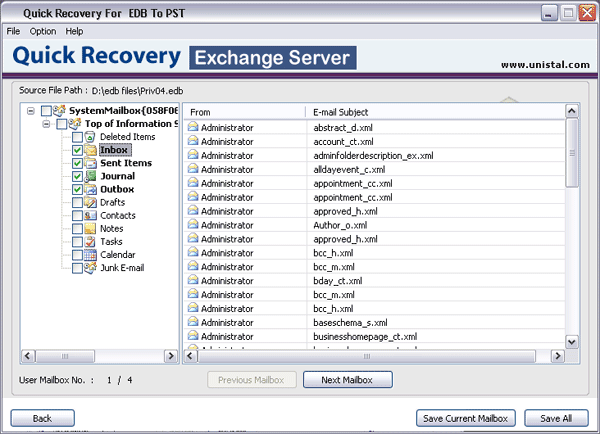The width and height of the screenshot is (600, 434).
Task: Select the bday_ct.xml email subject
Action: tap(338, 281)
